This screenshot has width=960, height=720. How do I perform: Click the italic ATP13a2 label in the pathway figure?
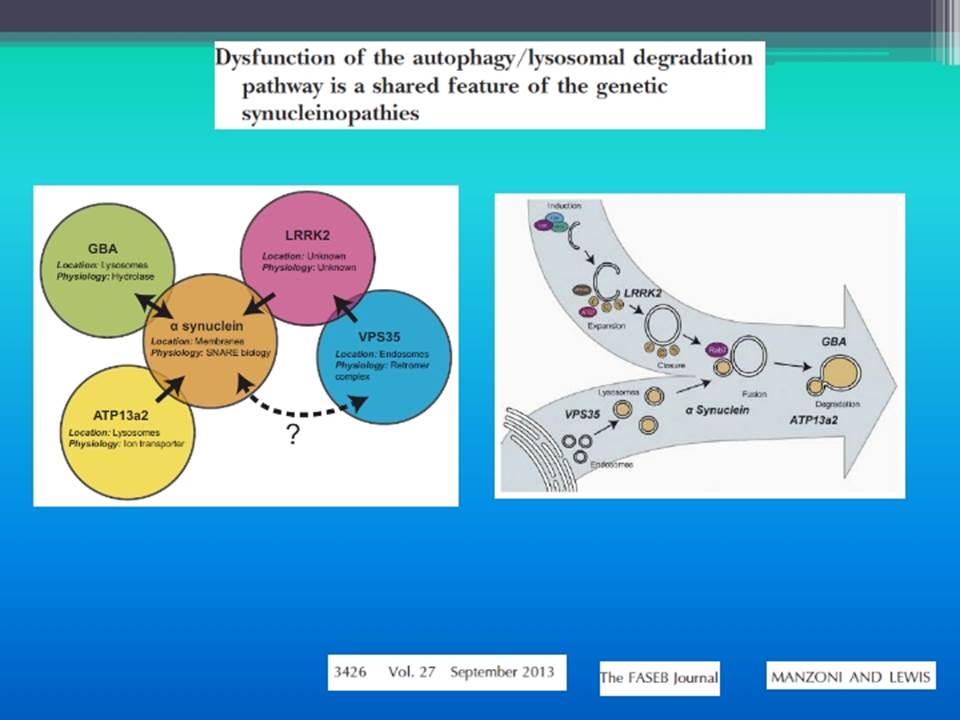814,421
